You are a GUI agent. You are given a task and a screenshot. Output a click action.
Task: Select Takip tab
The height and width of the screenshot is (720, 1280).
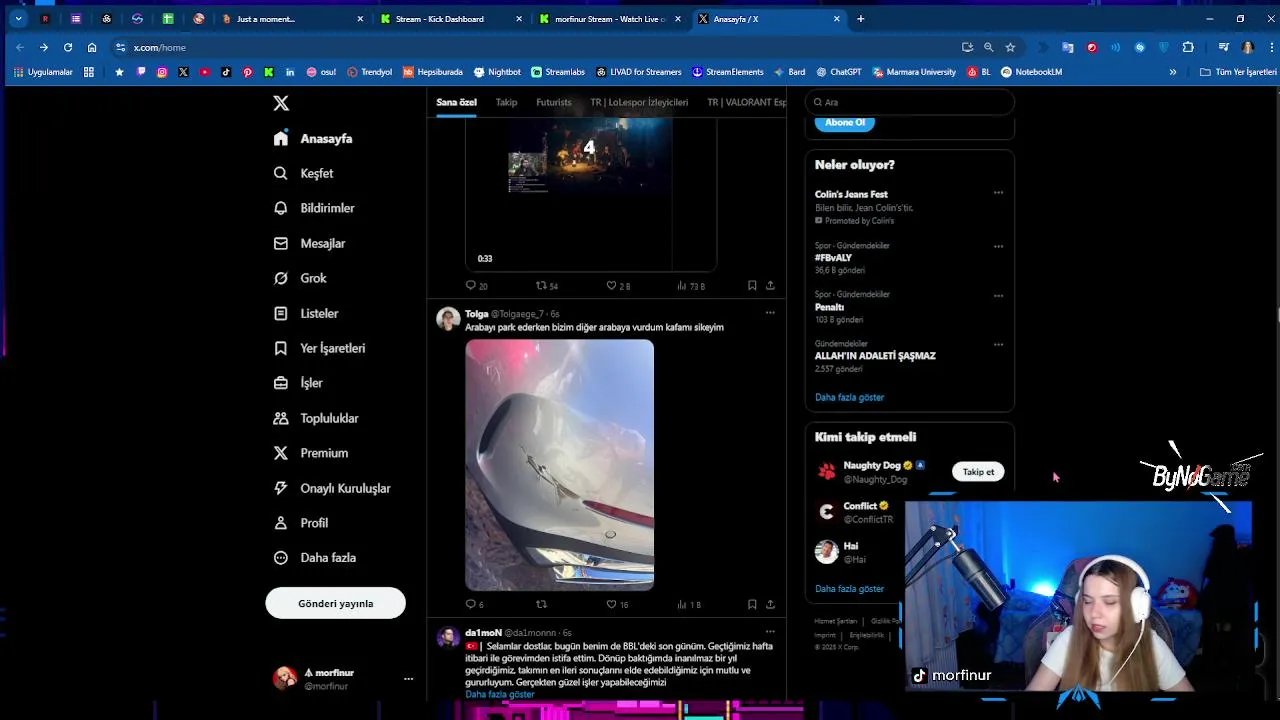pyautogui.click(x=506, y=102)
